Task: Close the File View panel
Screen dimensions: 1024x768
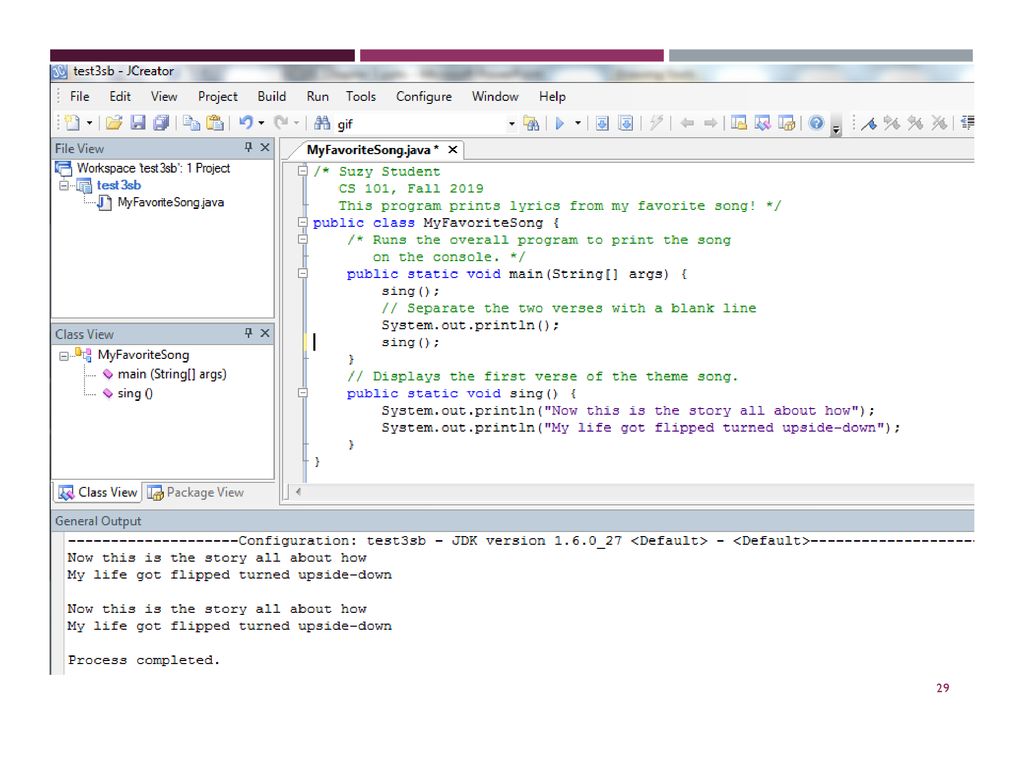Action: tap(265, 148)
